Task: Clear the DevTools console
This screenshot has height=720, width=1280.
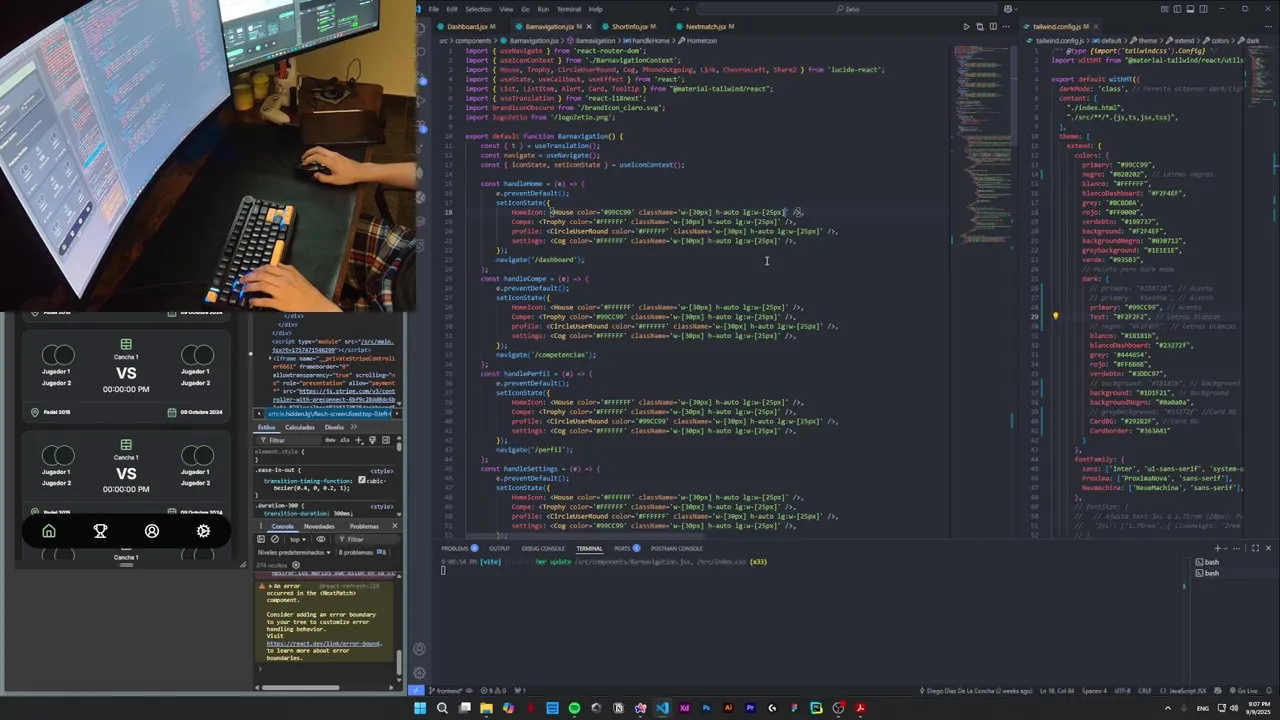Action: tap(275, 539)
